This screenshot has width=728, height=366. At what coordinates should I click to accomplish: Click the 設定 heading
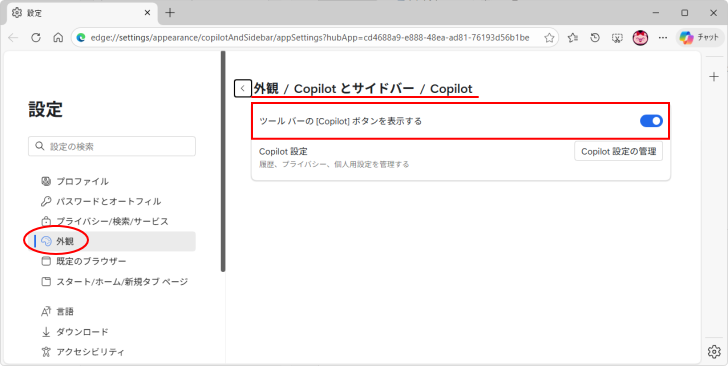(x=46, y=110)
